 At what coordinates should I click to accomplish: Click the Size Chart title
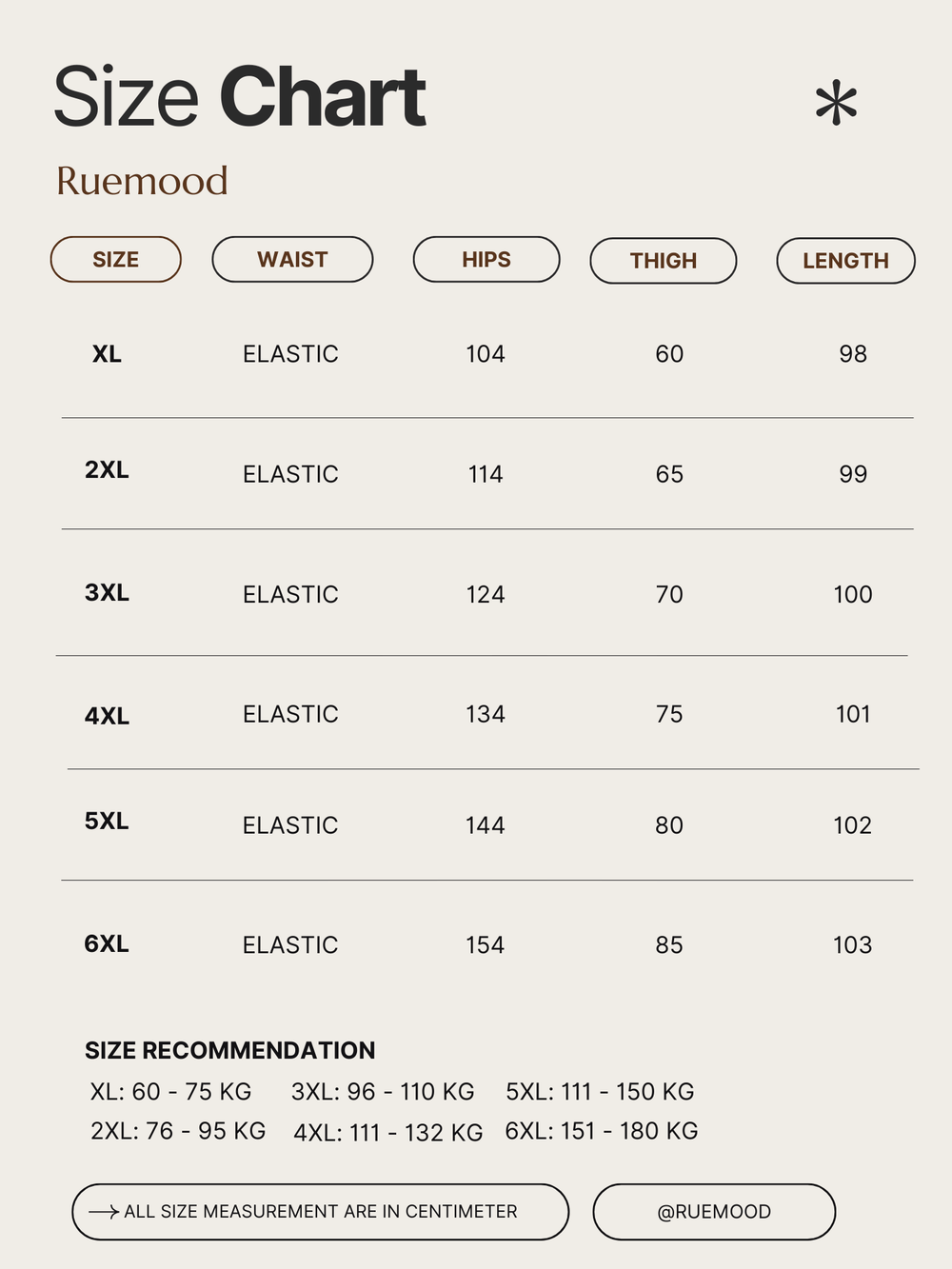coord(240,97)
